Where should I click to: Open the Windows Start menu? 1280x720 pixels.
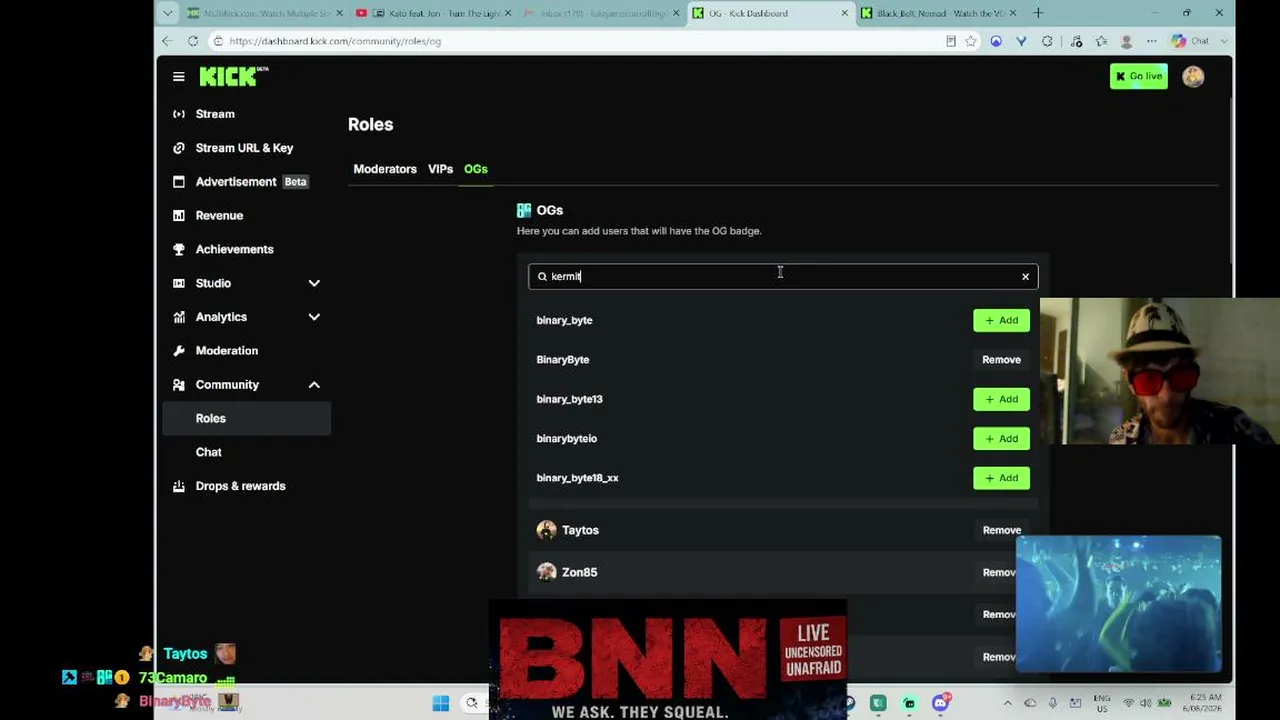click(441, 703)
